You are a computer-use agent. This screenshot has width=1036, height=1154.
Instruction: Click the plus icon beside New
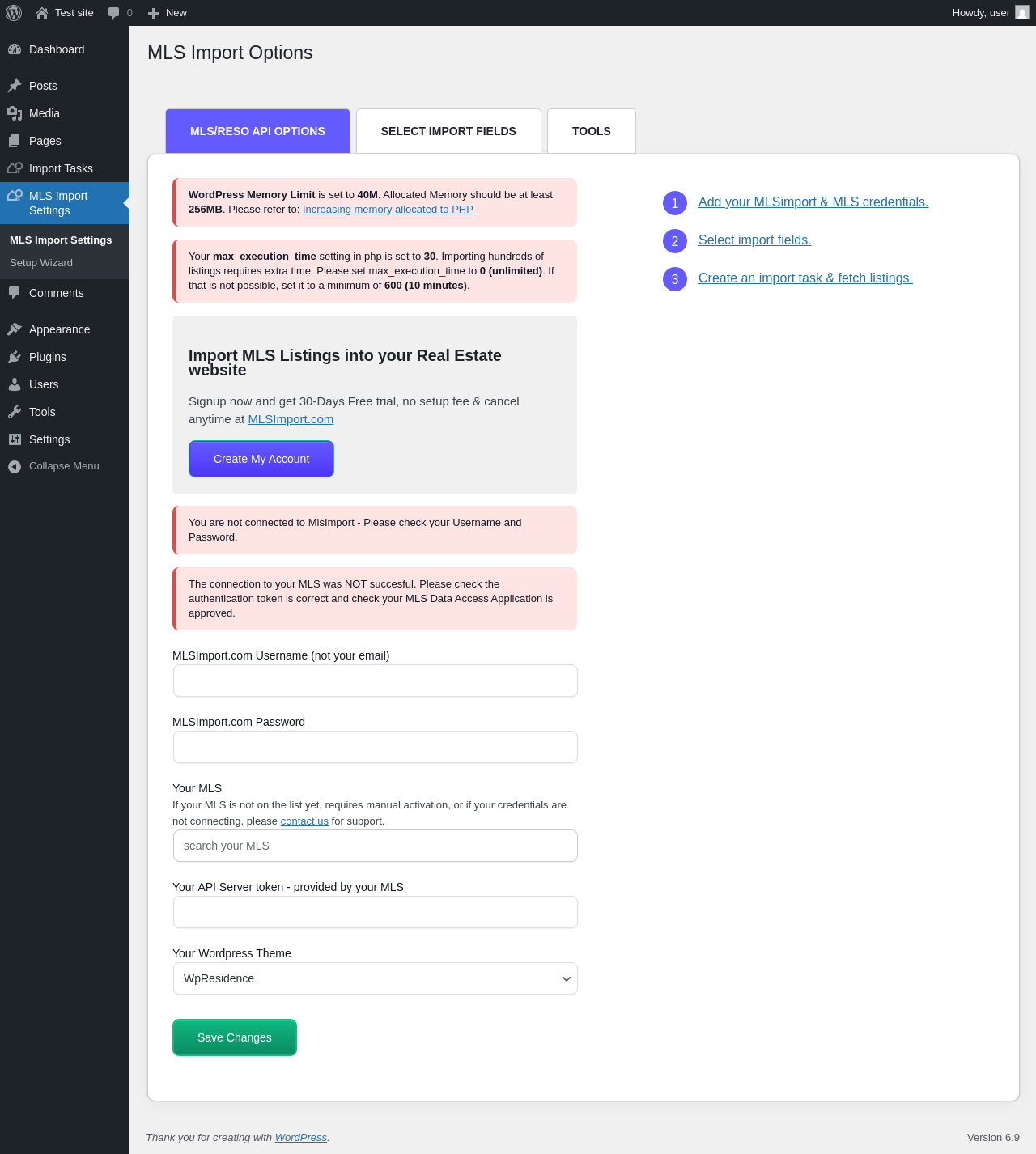click(153, 13)
